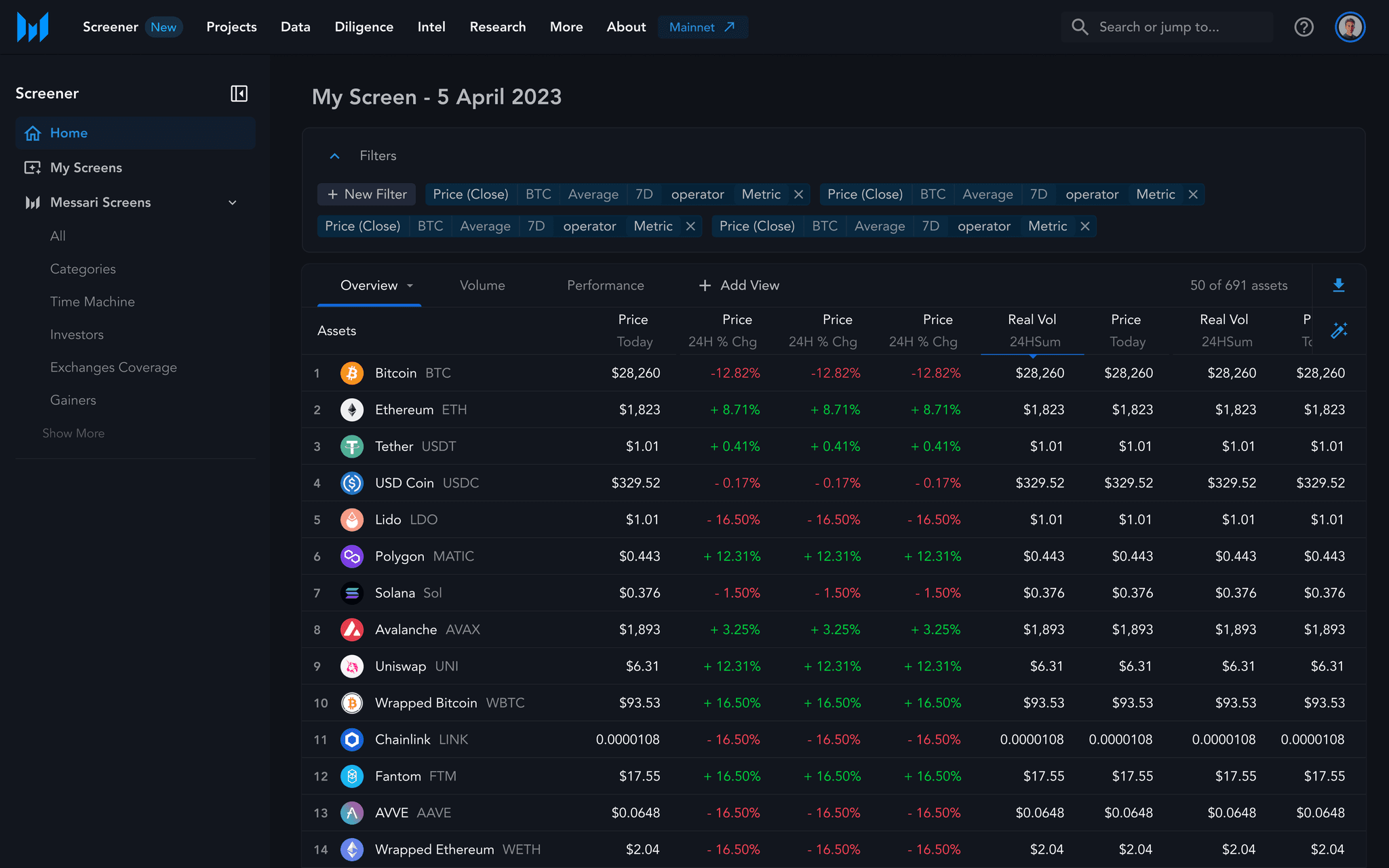Remove the last filter in second row

click(1085, 226)
